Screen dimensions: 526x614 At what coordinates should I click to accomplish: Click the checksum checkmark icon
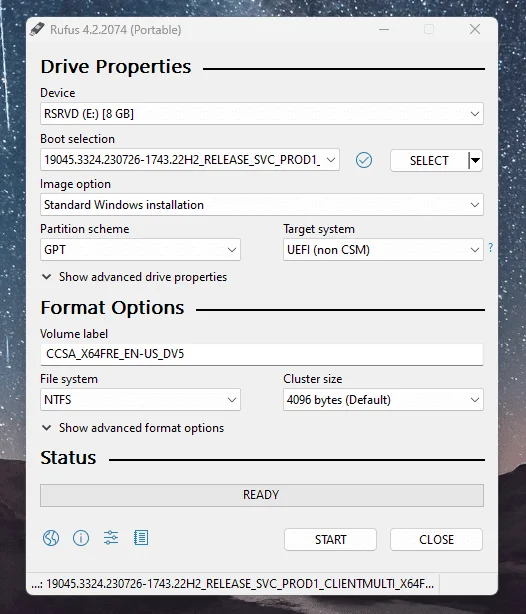point(364,160)
